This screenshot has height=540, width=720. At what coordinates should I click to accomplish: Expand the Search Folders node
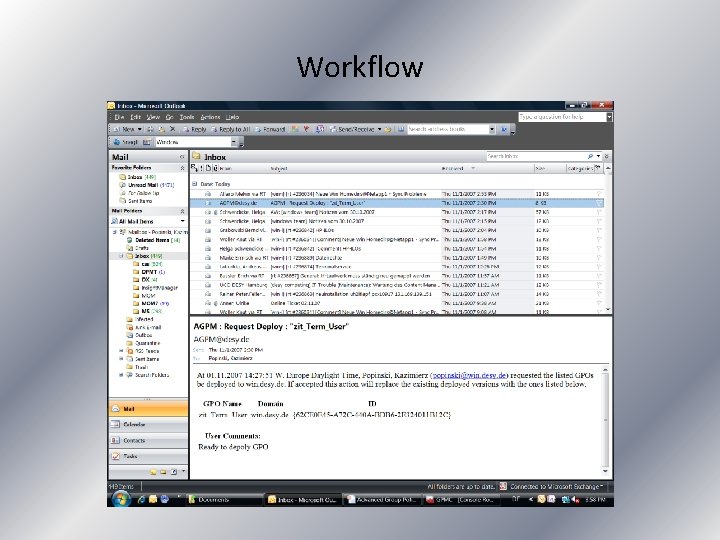122,375
